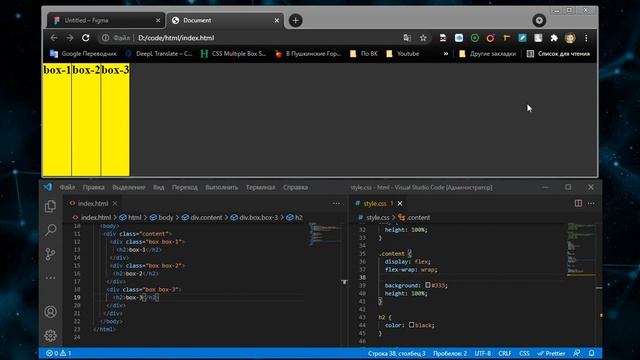Open more actions for style.css editor group
640x360 pixels.
pyautogui.click(x=591, y=203)
